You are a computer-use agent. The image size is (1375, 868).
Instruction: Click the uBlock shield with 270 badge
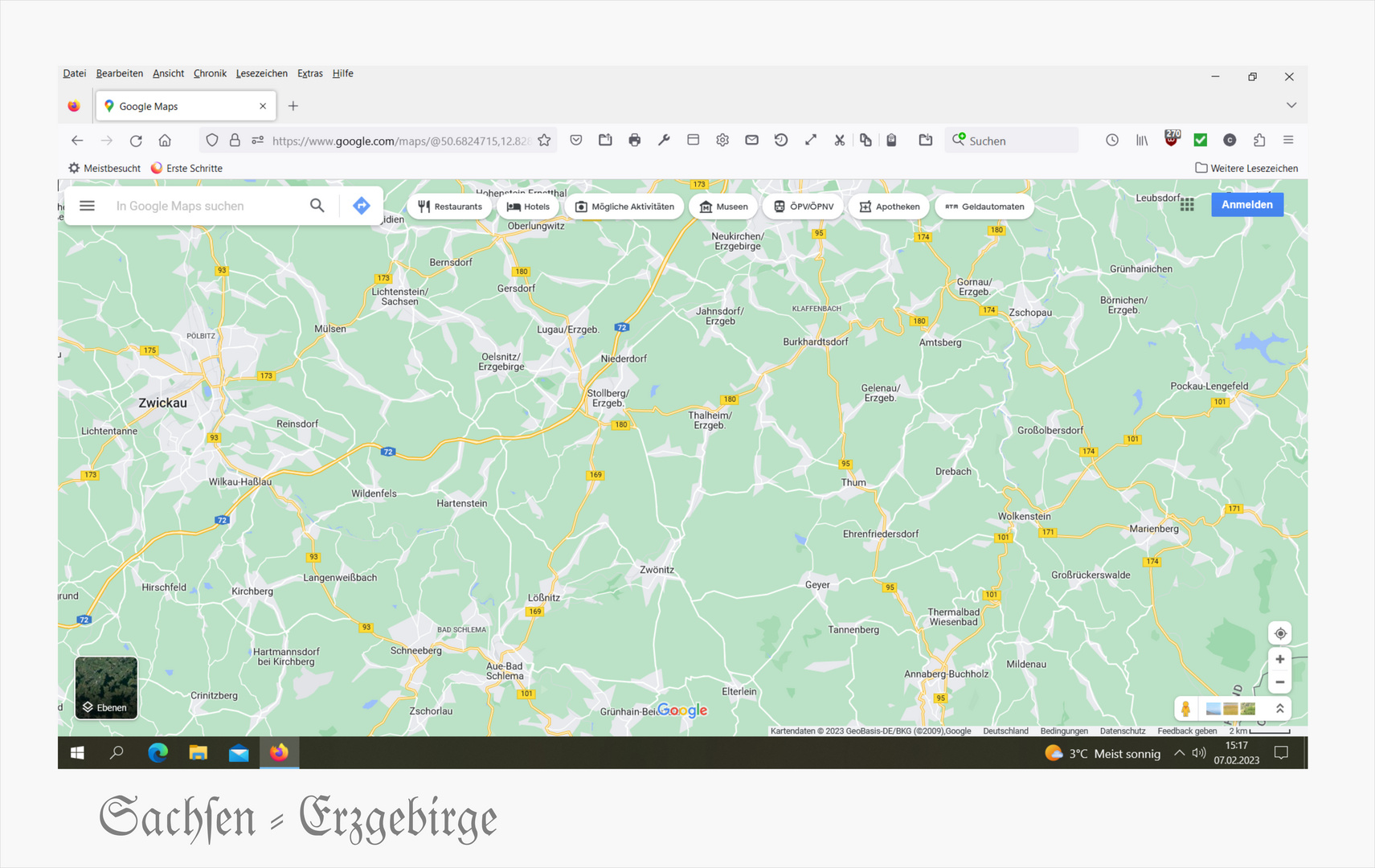coord(1172,139)
